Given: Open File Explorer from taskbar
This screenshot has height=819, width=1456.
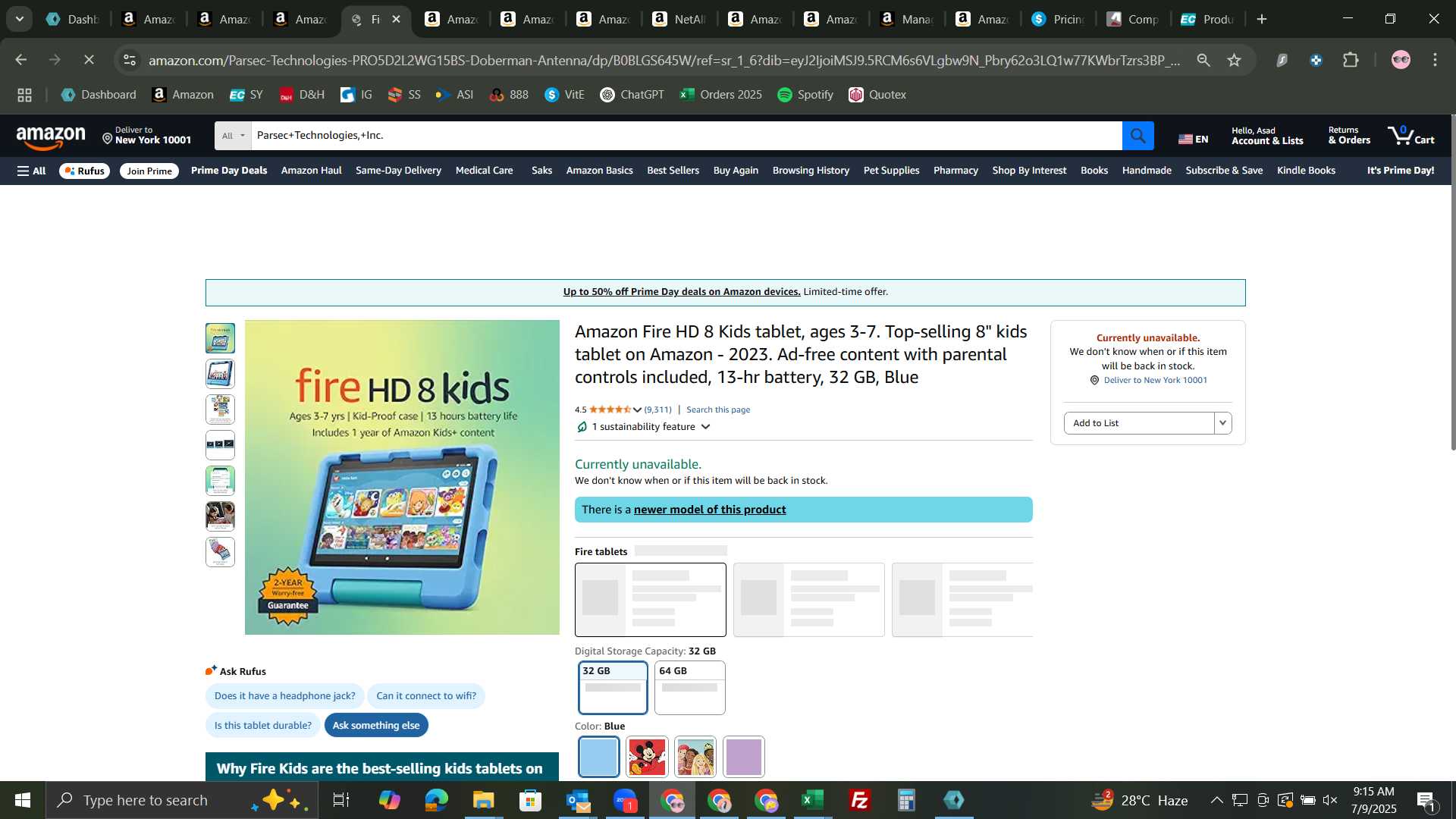Looking at the screenshot, I should 483,800.
